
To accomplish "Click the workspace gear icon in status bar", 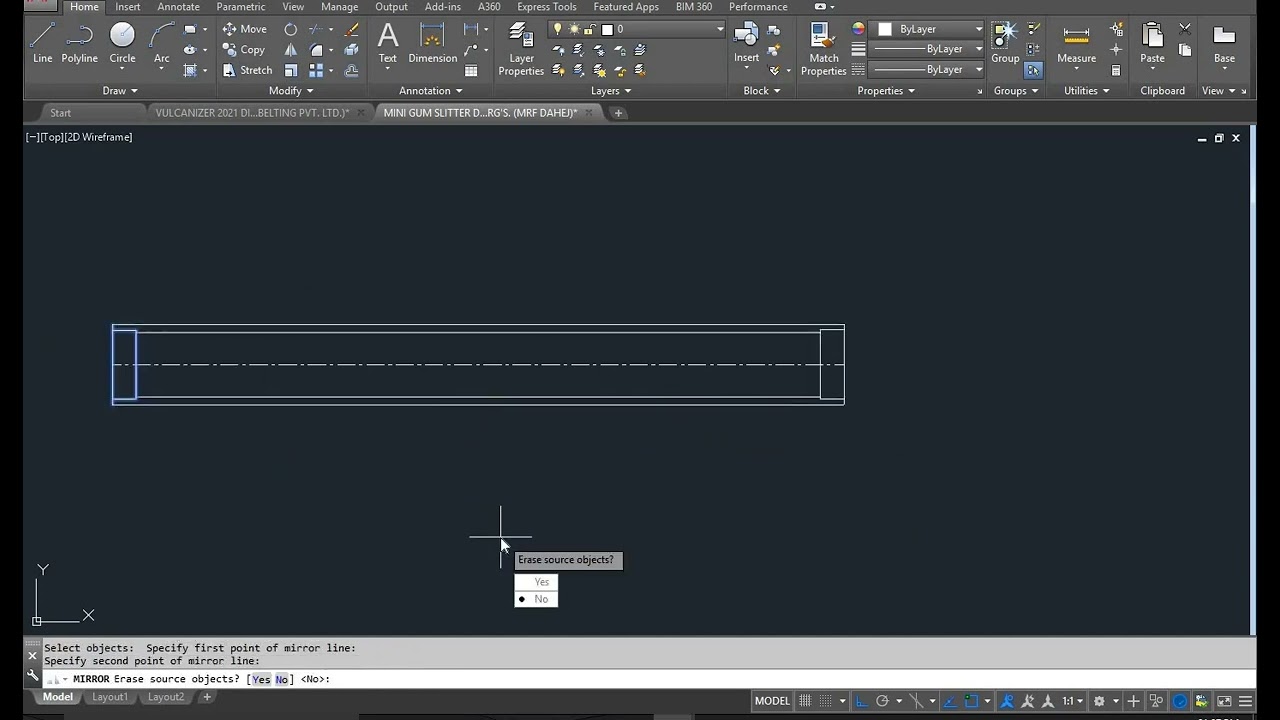I will (1099, 701).
